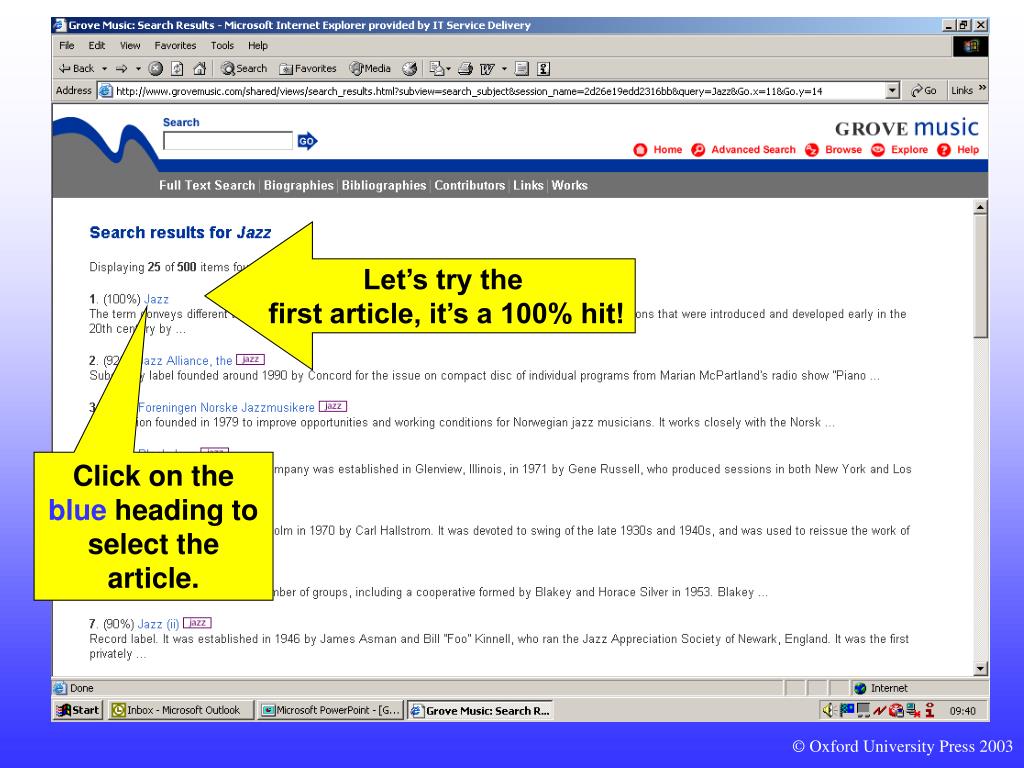Click the Grove Search text box
This screenshot has height=768, width=1024.
pos(228,140)
